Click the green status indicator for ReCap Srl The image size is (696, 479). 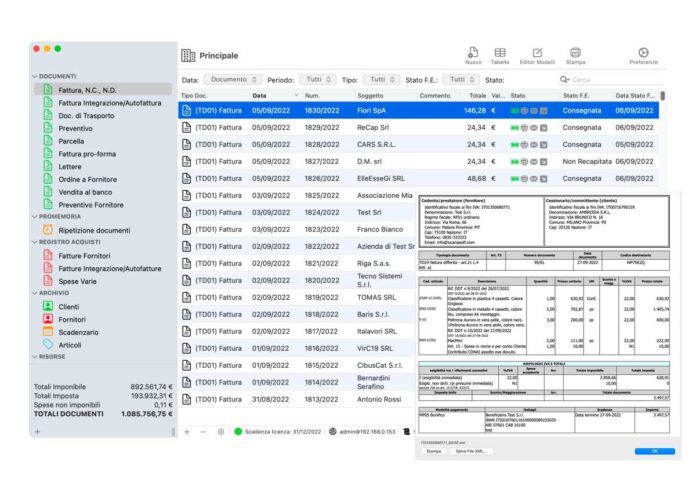514,128
